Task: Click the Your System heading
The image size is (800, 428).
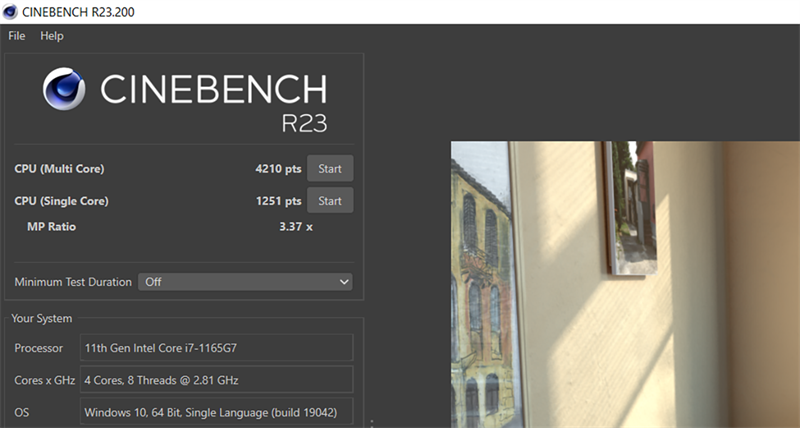Action: click(x=42, y=318)
